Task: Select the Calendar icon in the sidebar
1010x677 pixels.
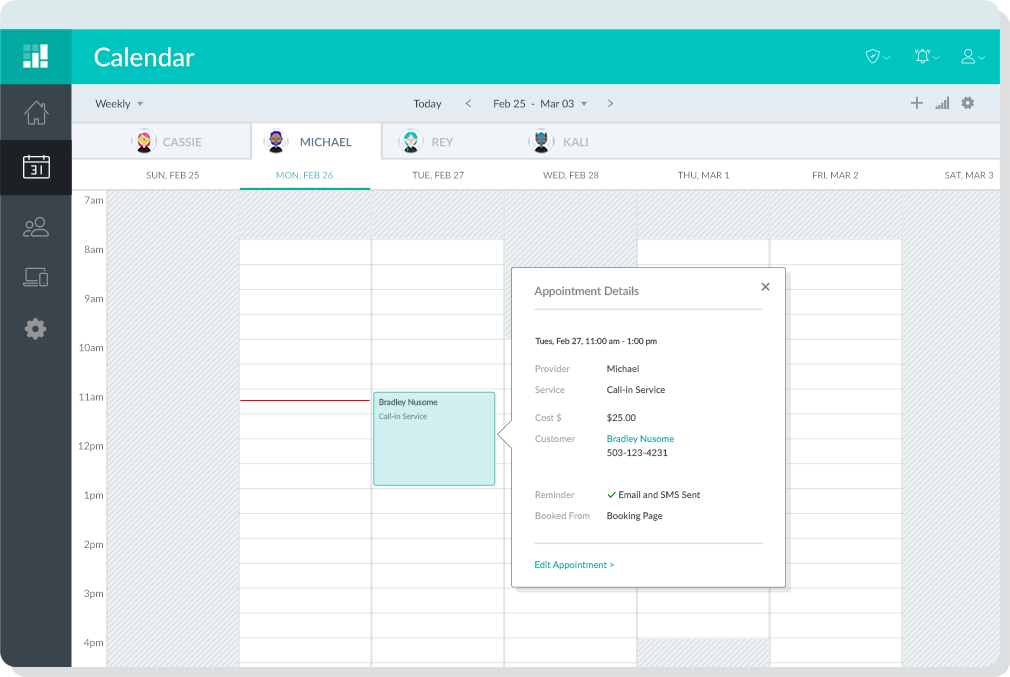Action: pos(36,167)
